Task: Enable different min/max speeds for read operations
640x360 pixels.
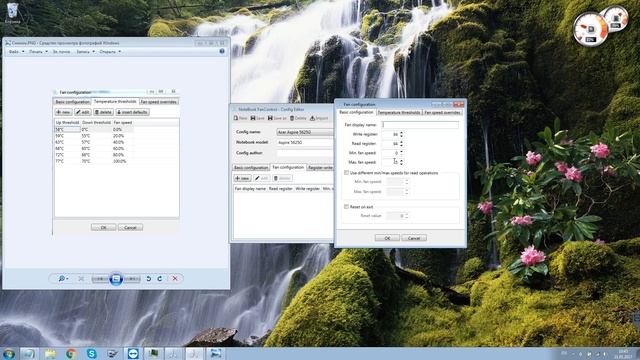Action: [x=347, y=173]
